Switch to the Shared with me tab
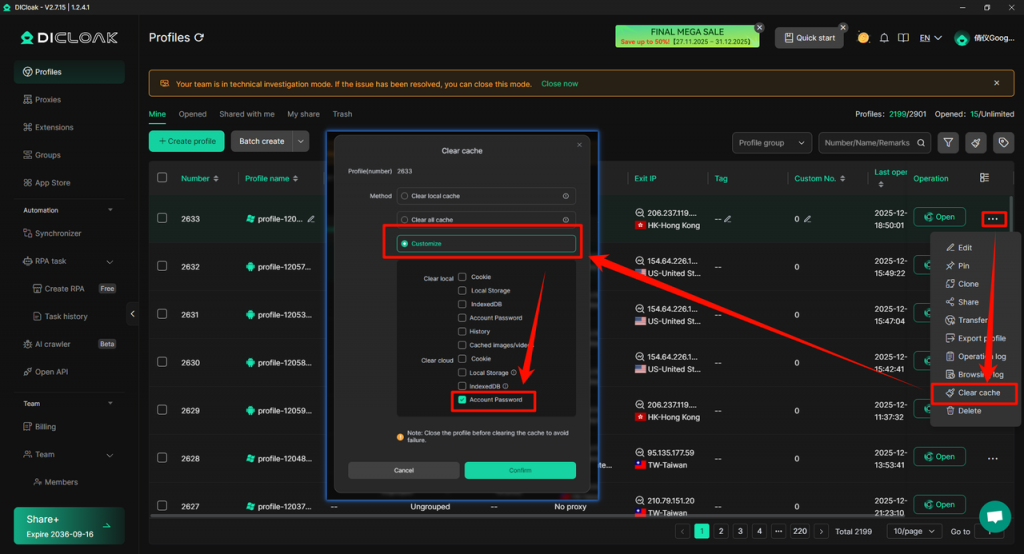 coord(247,114)
